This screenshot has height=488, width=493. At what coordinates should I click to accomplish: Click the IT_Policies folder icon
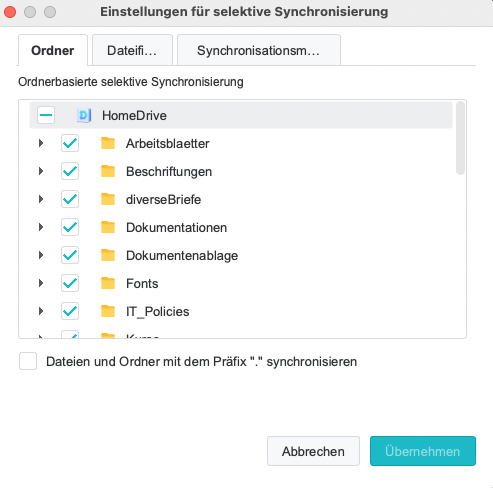(108, 311)
